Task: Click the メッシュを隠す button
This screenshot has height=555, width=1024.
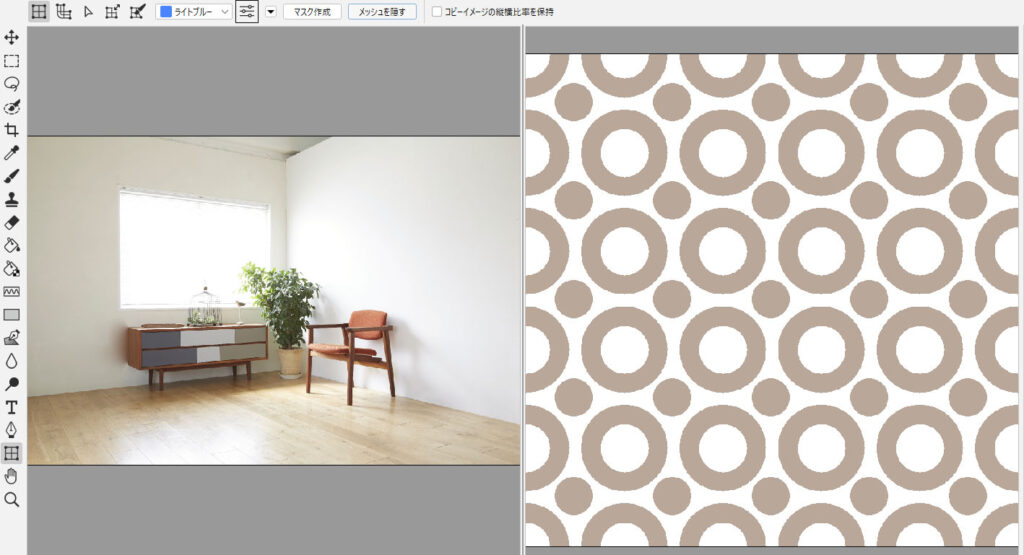Action: tap(382, 12)
